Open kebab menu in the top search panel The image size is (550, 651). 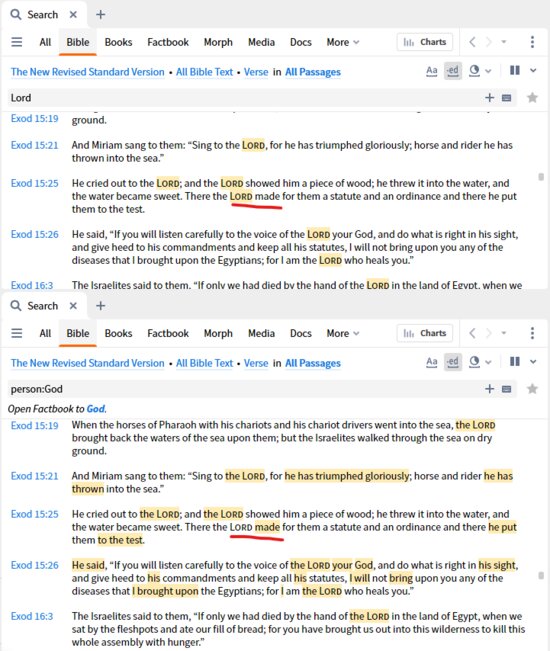click(x=532, y=42)
